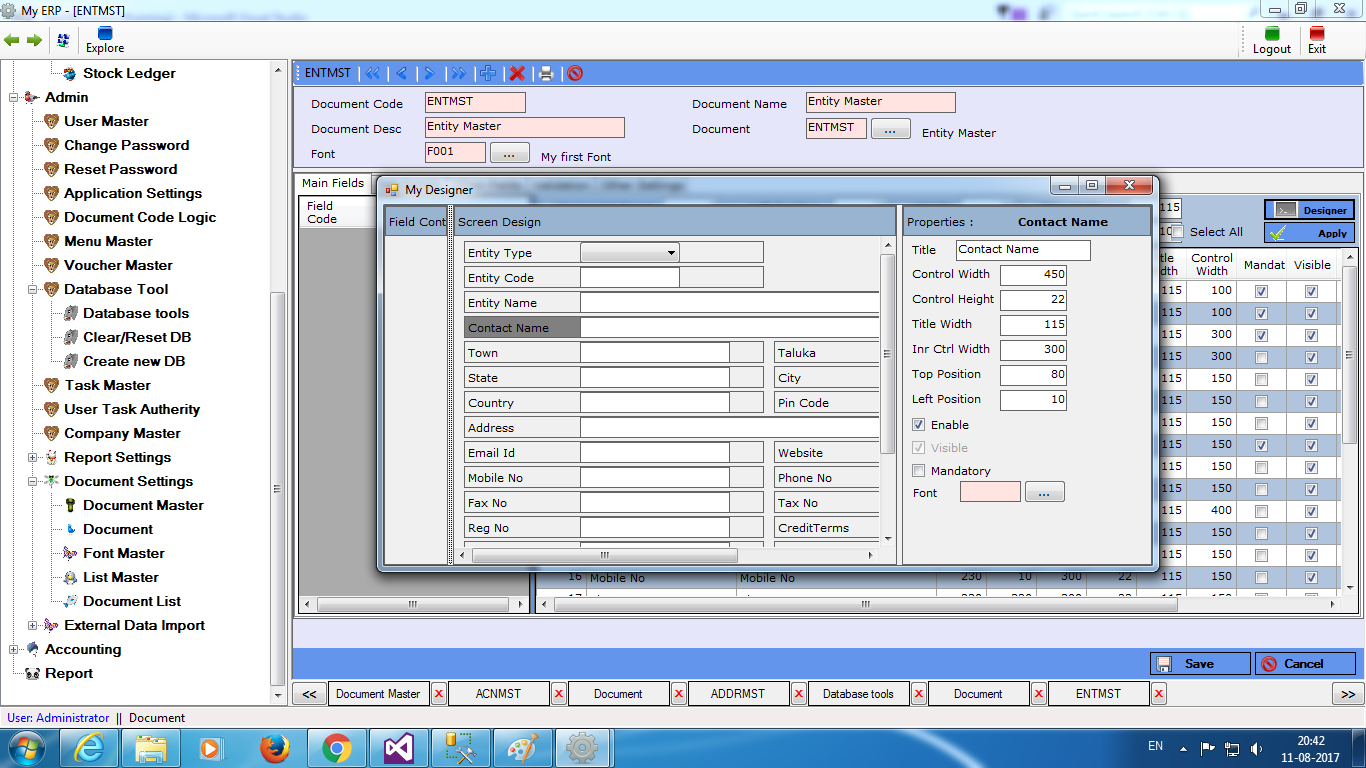
Task: Tick the Mandatory checkbox in Properties
Action: (919, 471)
